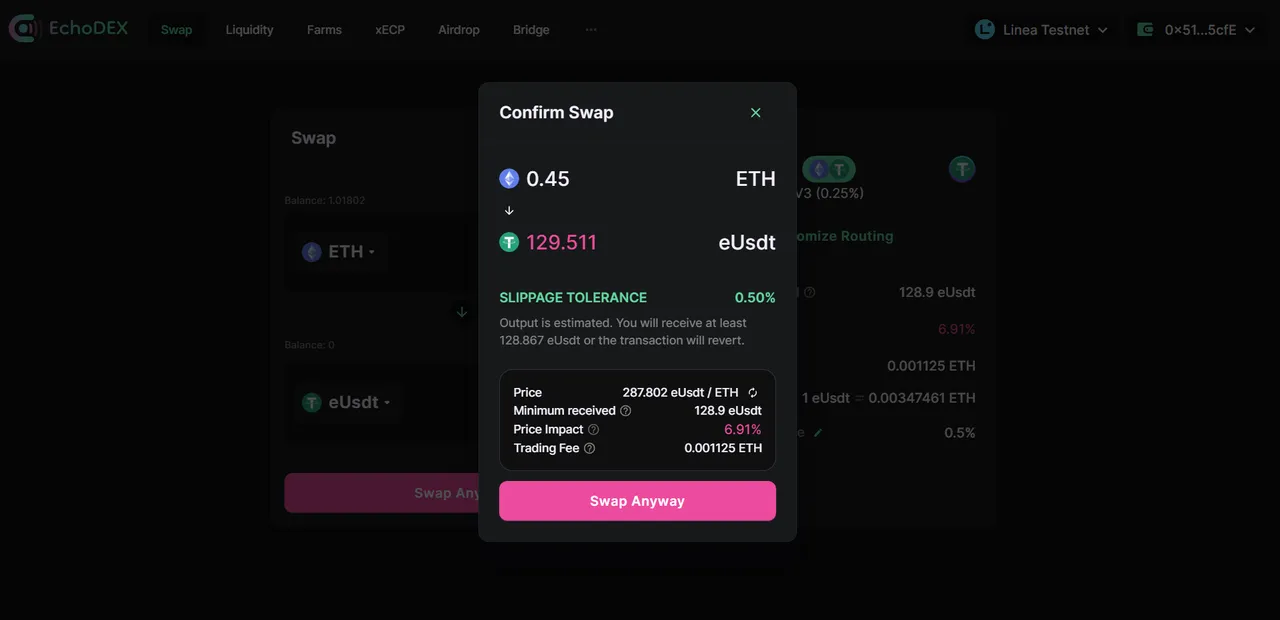Screen dimensions: 1280x620
Task: Click the 0.001125 ETH trading fee in dialog
Action: pyautogui.click(x=723, y=448)
